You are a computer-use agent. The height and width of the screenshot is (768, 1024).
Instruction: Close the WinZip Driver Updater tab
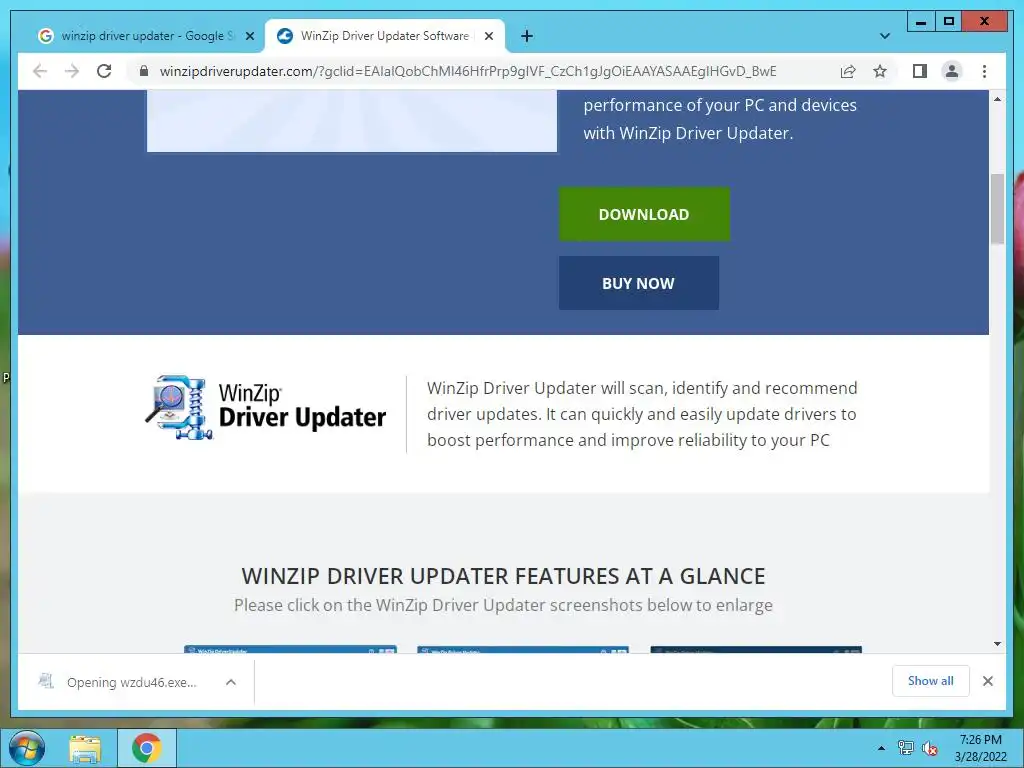point(488,36)
